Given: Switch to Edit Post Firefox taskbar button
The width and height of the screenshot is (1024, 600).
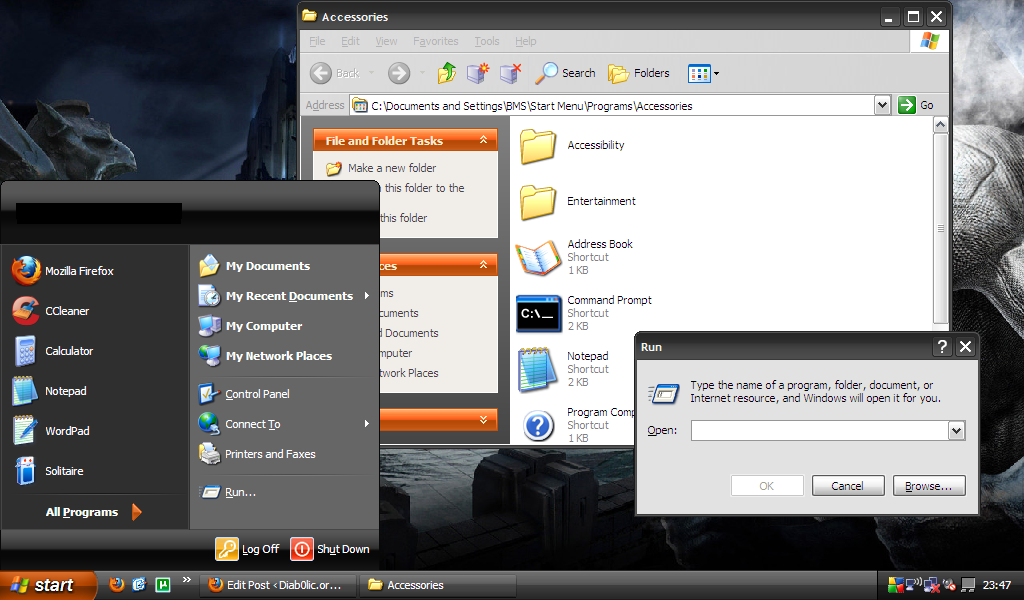Looking at the screenshot, I should (x=277, y=585).
